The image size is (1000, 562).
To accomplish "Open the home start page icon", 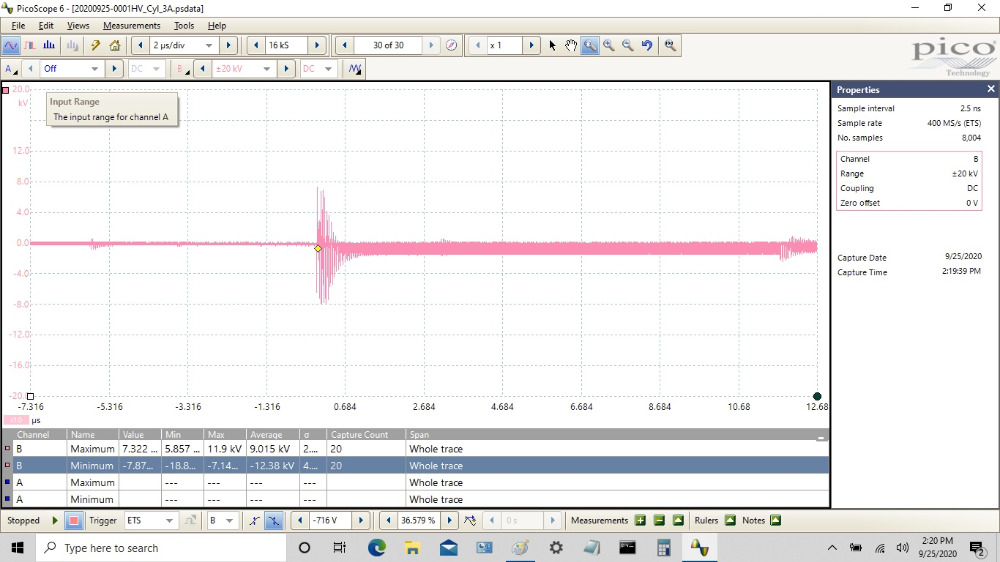I will [115, 45].
